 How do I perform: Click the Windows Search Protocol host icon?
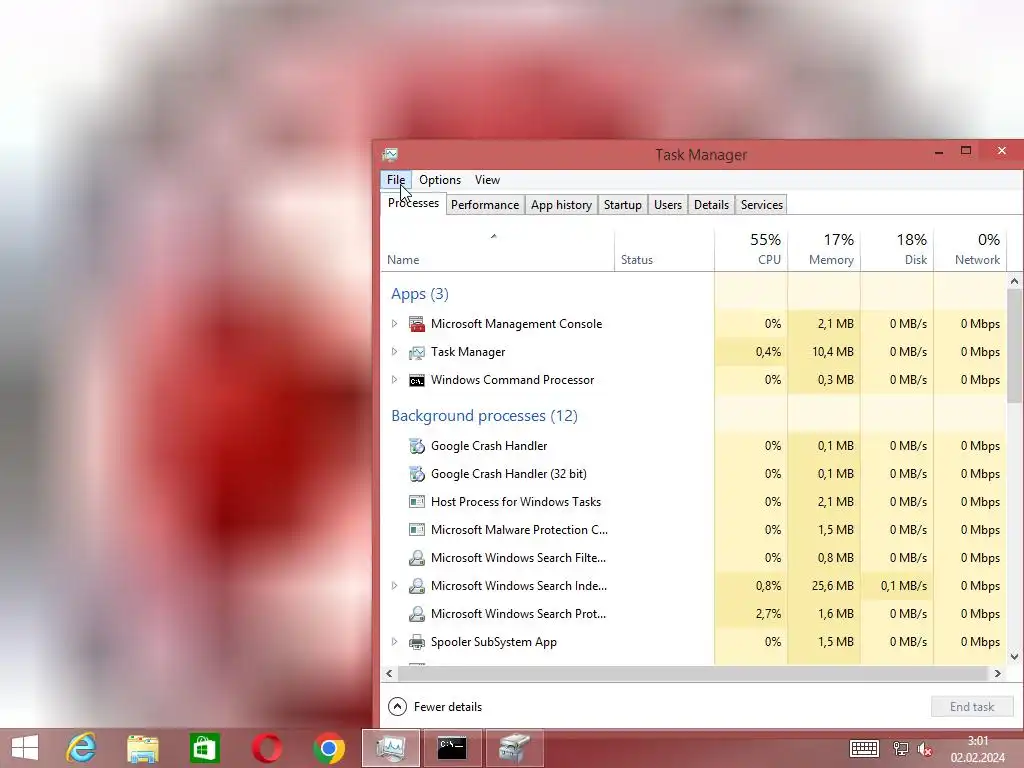coord(417,614)
